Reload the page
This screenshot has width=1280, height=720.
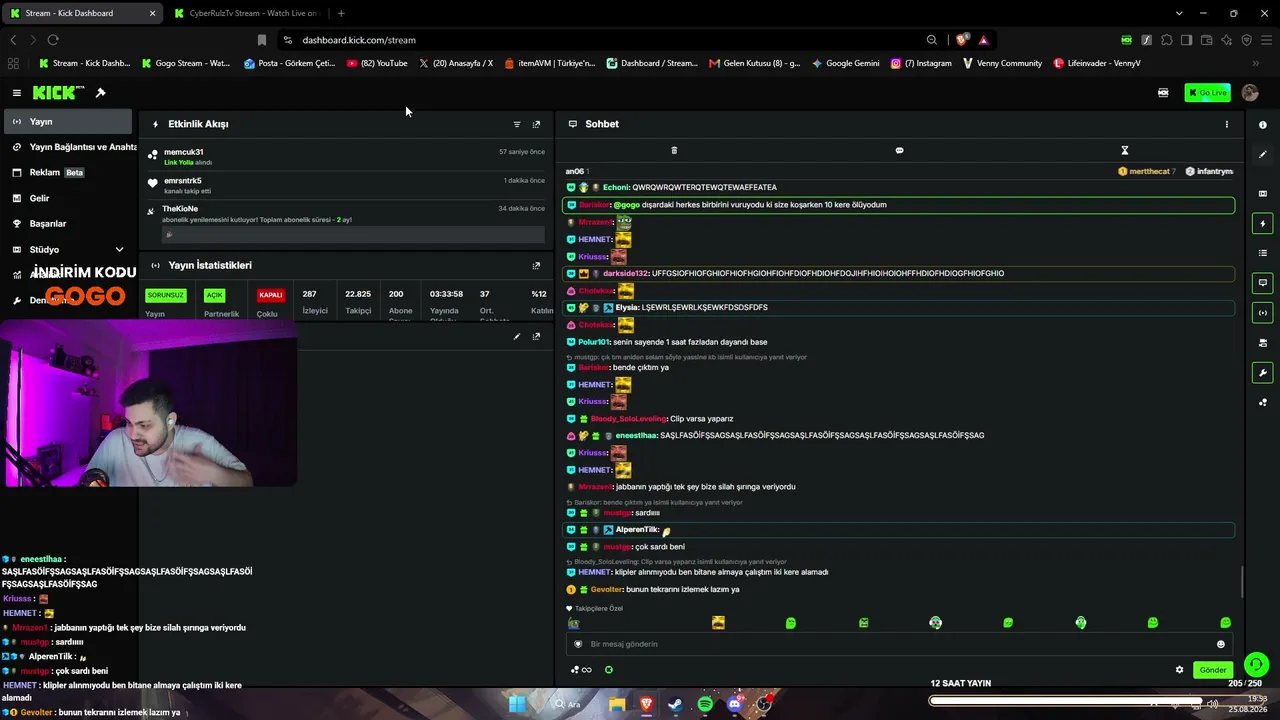[53, 40]
